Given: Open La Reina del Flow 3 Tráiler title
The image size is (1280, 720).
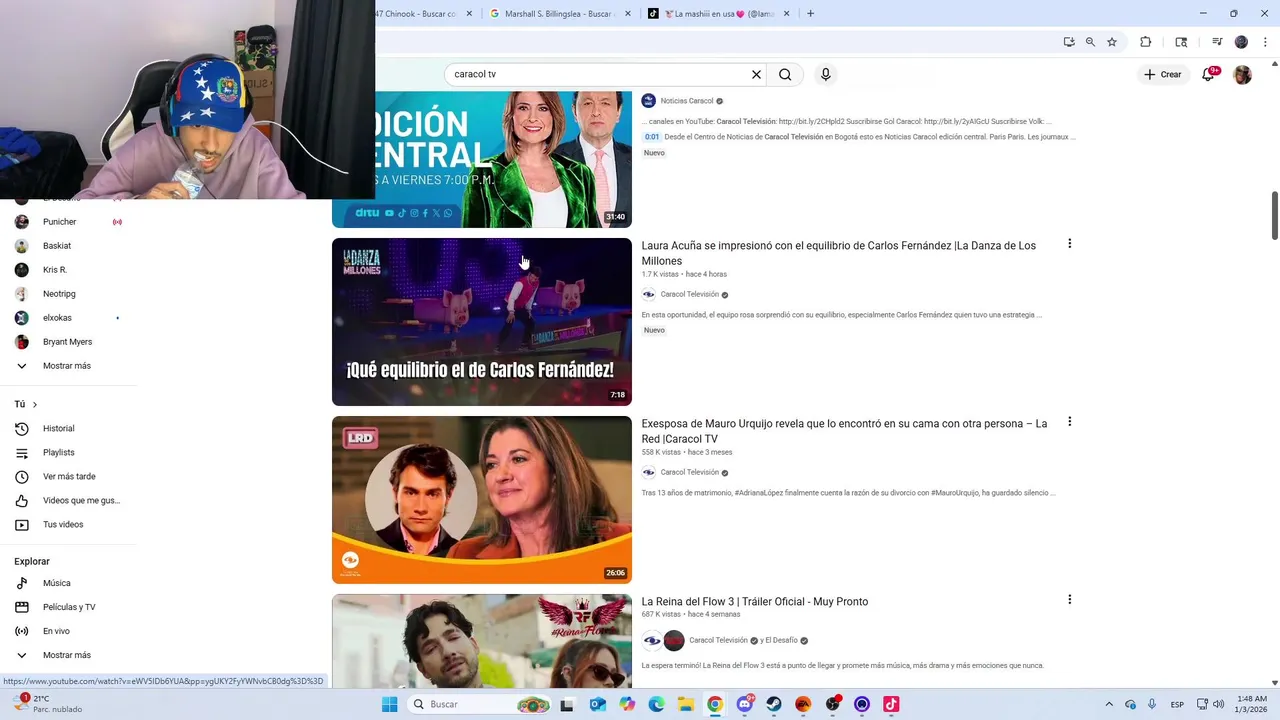Looking at the screenshot, I should (755, 601).
